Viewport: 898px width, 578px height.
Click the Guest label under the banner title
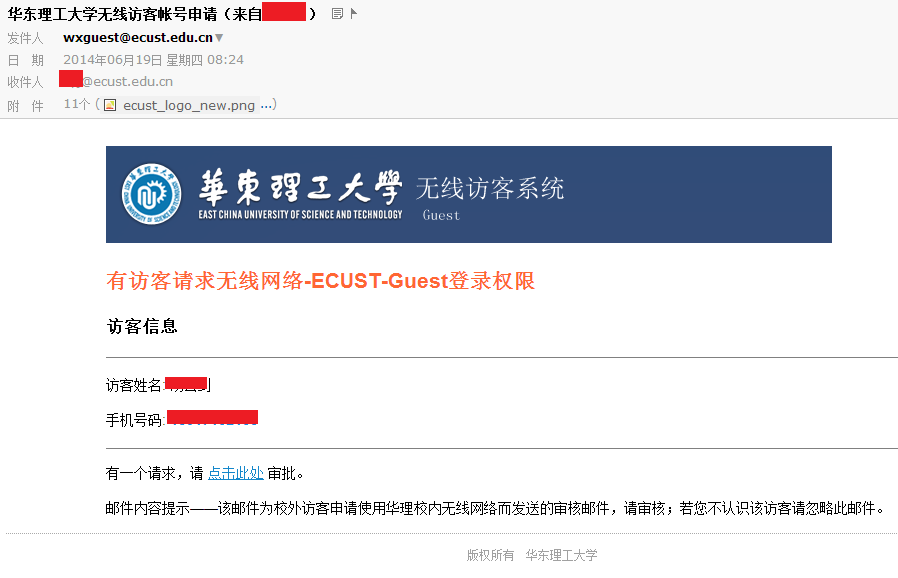click(441, 215)
